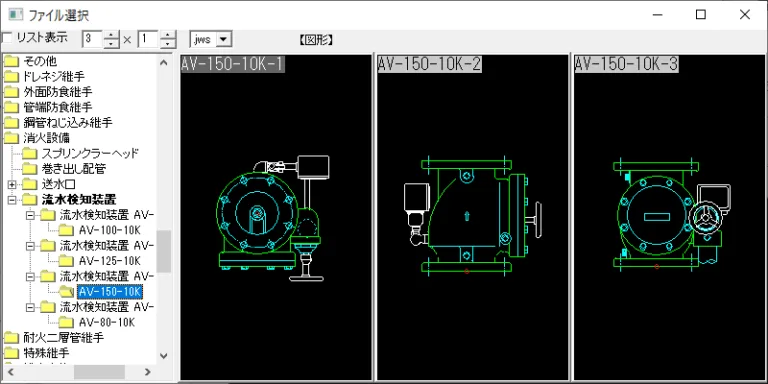Open the jws file type dropdown
The image size is (768, 384).
coord(223,39)
